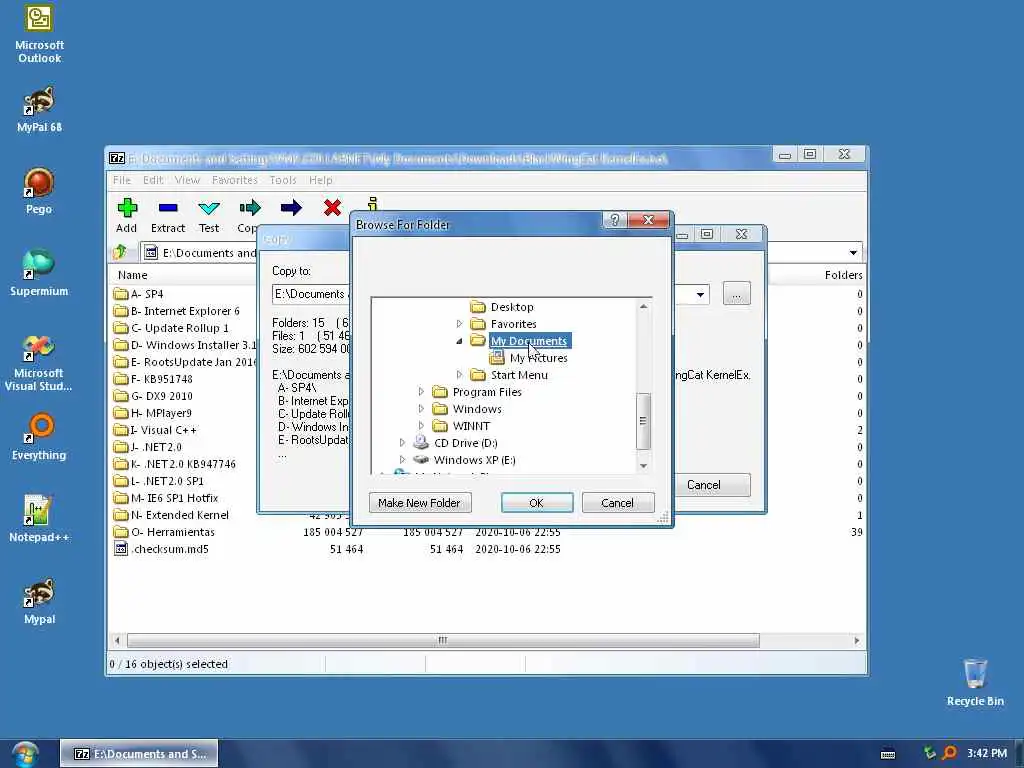Open the Recycle Bin
This screenshot has height=768, width=1024.
(975, 682)
